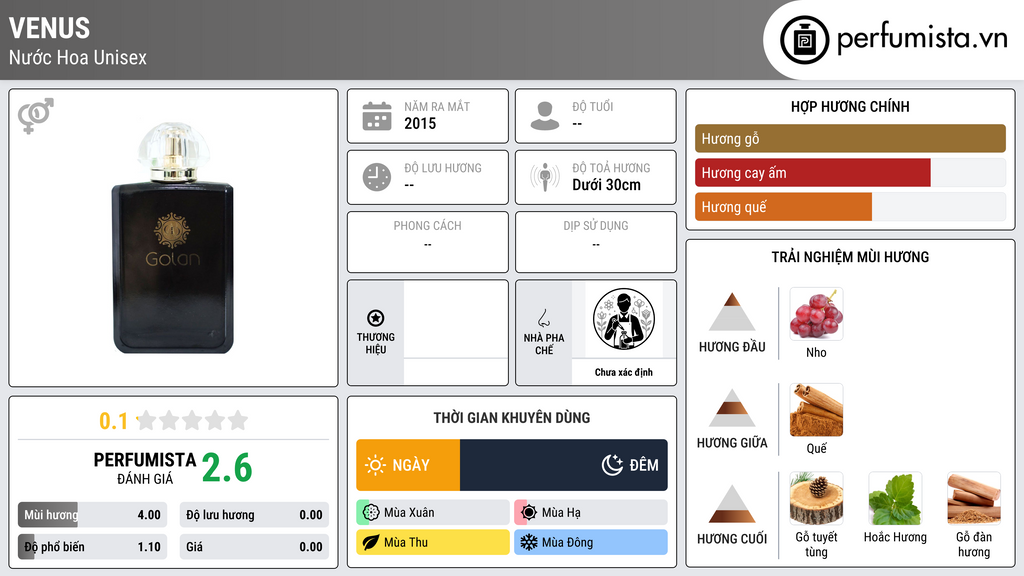Click the Phong cách box
Image resolution: width=1024 pixels, height=576 pixels.
tap(428, 242)
